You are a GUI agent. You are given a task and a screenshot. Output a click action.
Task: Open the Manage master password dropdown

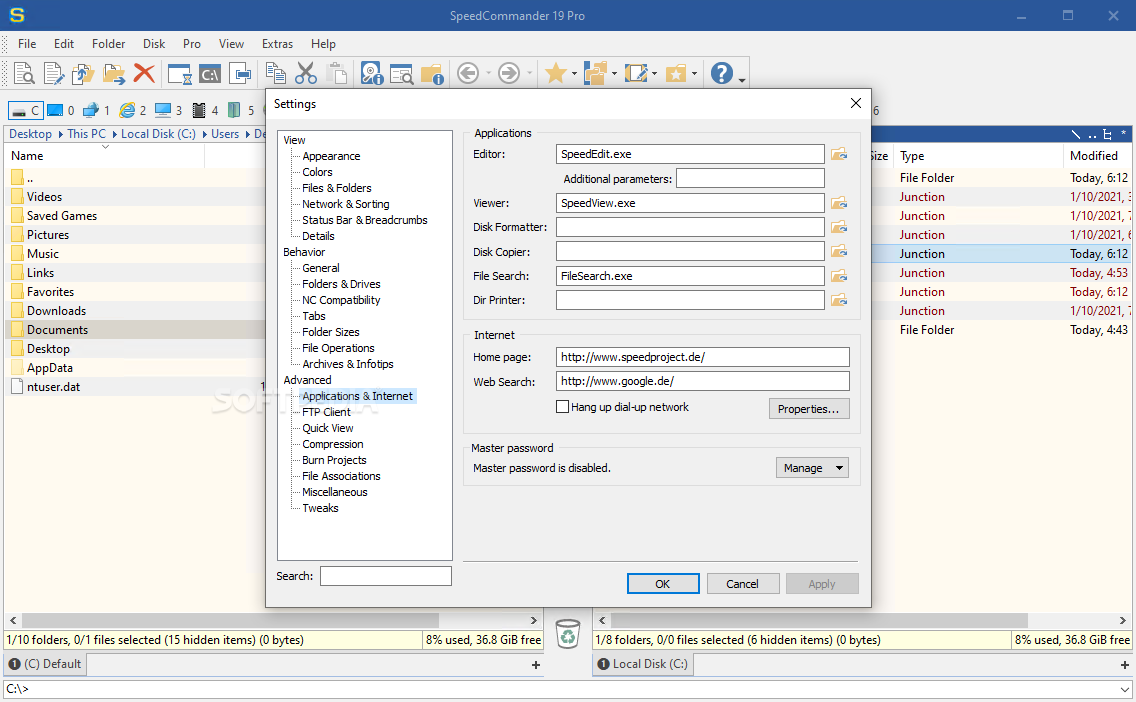811,468
